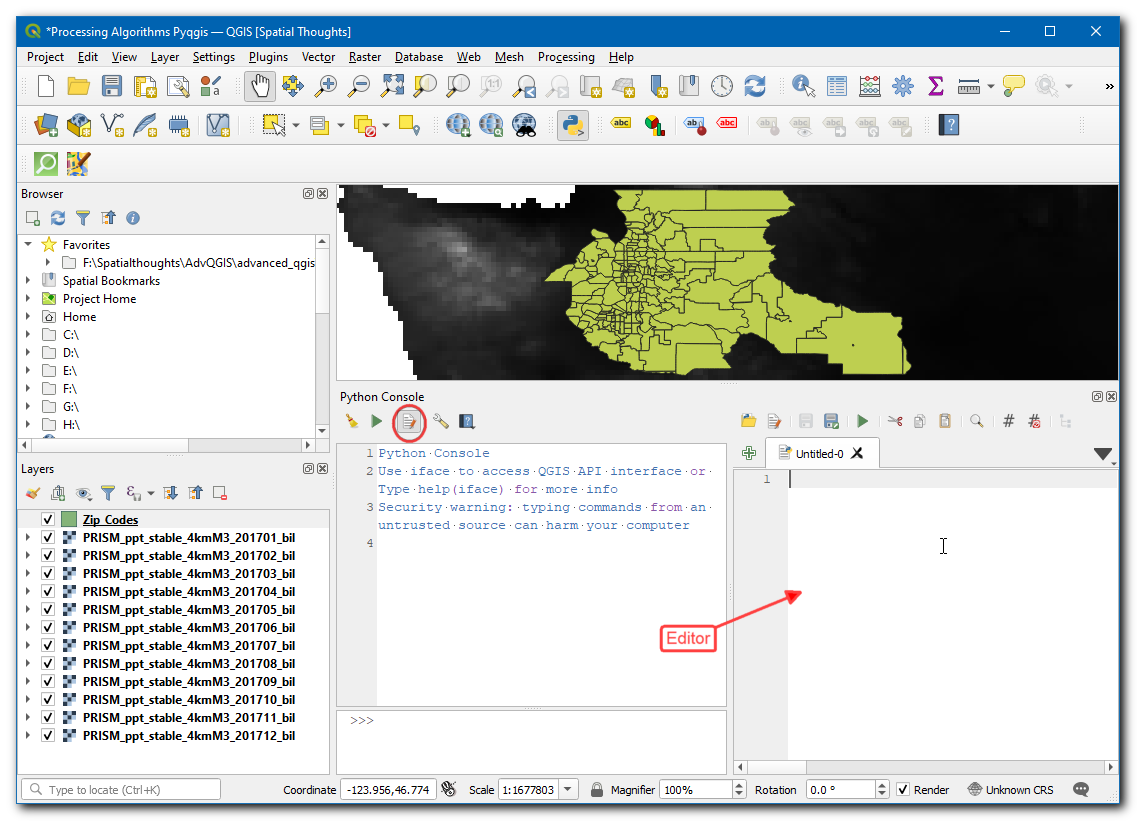Click the Refresh map icon
This screenshot has width=1137, height=821.
click(x=754, y=86)
